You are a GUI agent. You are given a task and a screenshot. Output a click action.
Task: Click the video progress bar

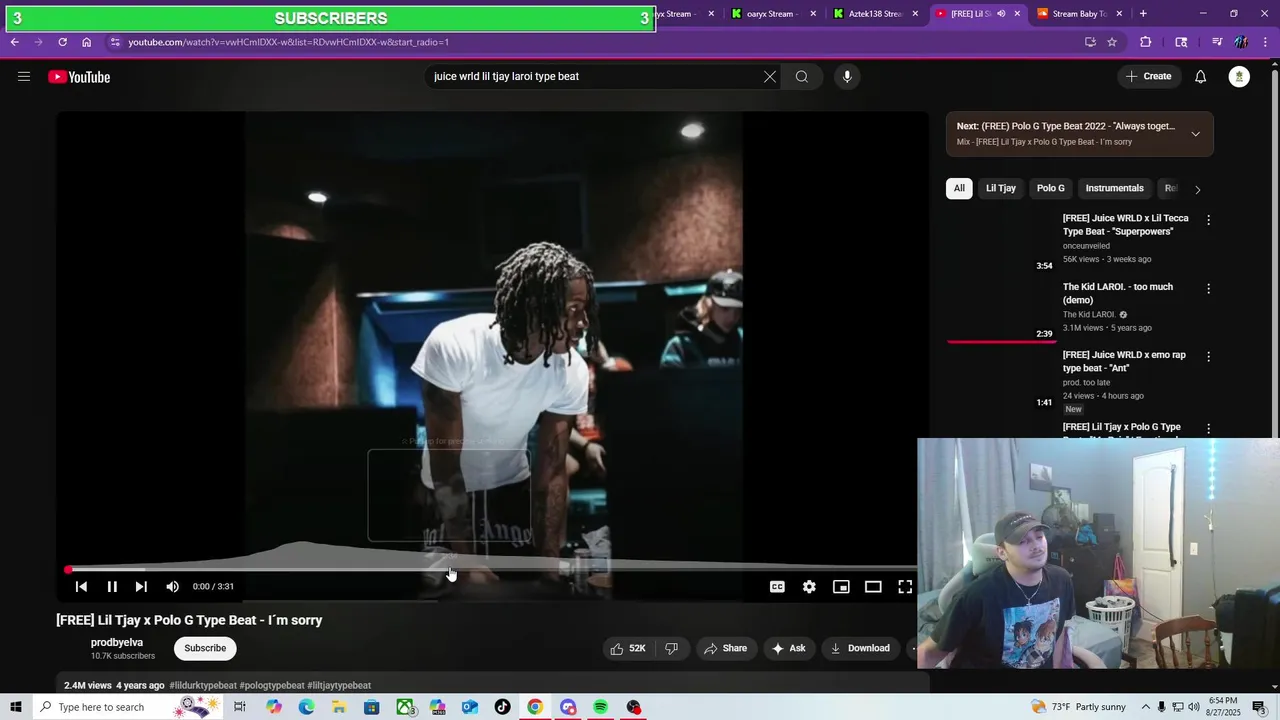coord(490,570)
